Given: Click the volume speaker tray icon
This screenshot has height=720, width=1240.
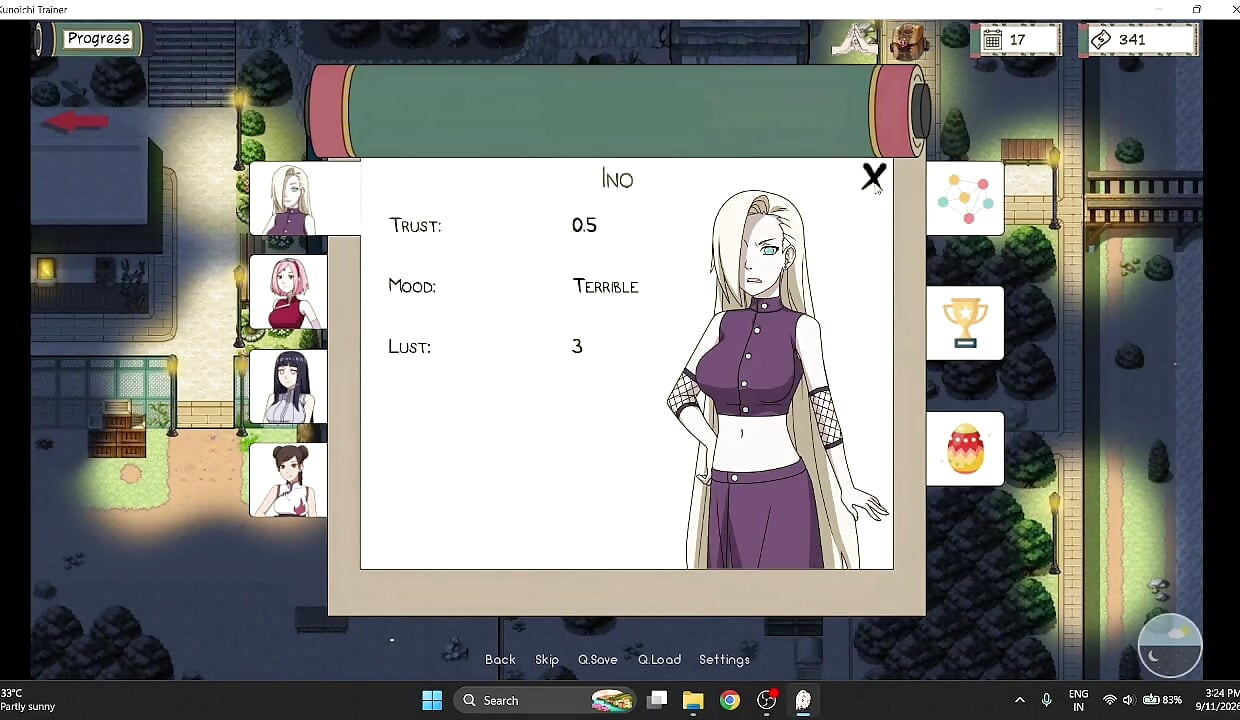Looking at the screenshot, I should click(1128, 700).
